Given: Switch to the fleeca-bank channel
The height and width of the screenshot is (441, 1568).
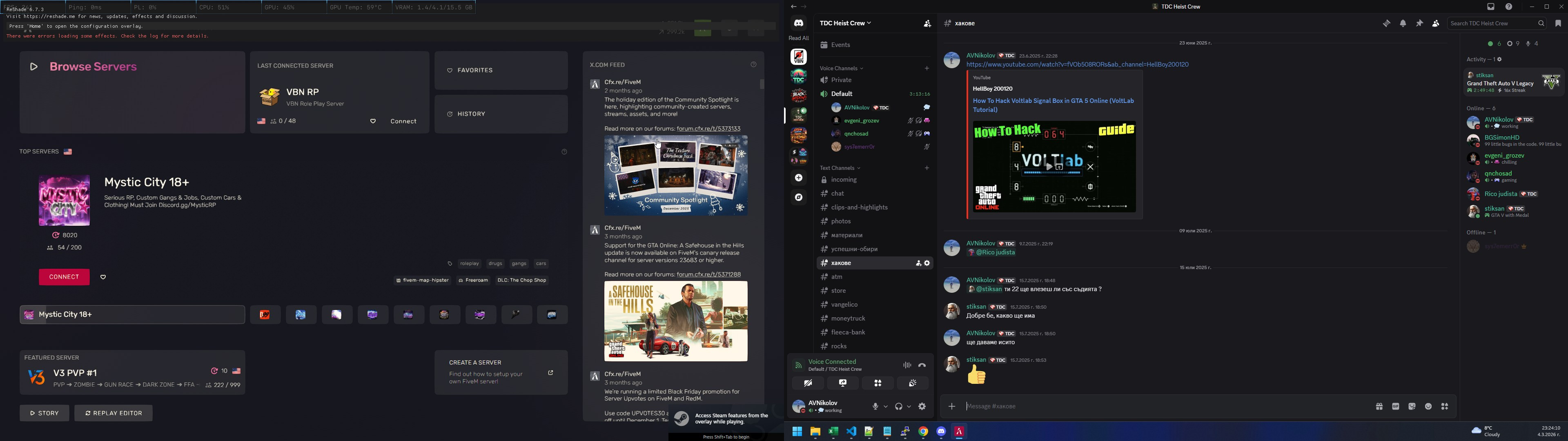Looking at the screenshot, I should pos(874,332).
